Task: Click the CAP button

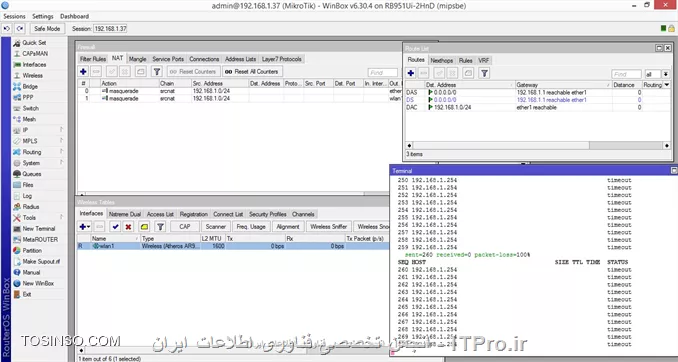Action: click(185, 227)
